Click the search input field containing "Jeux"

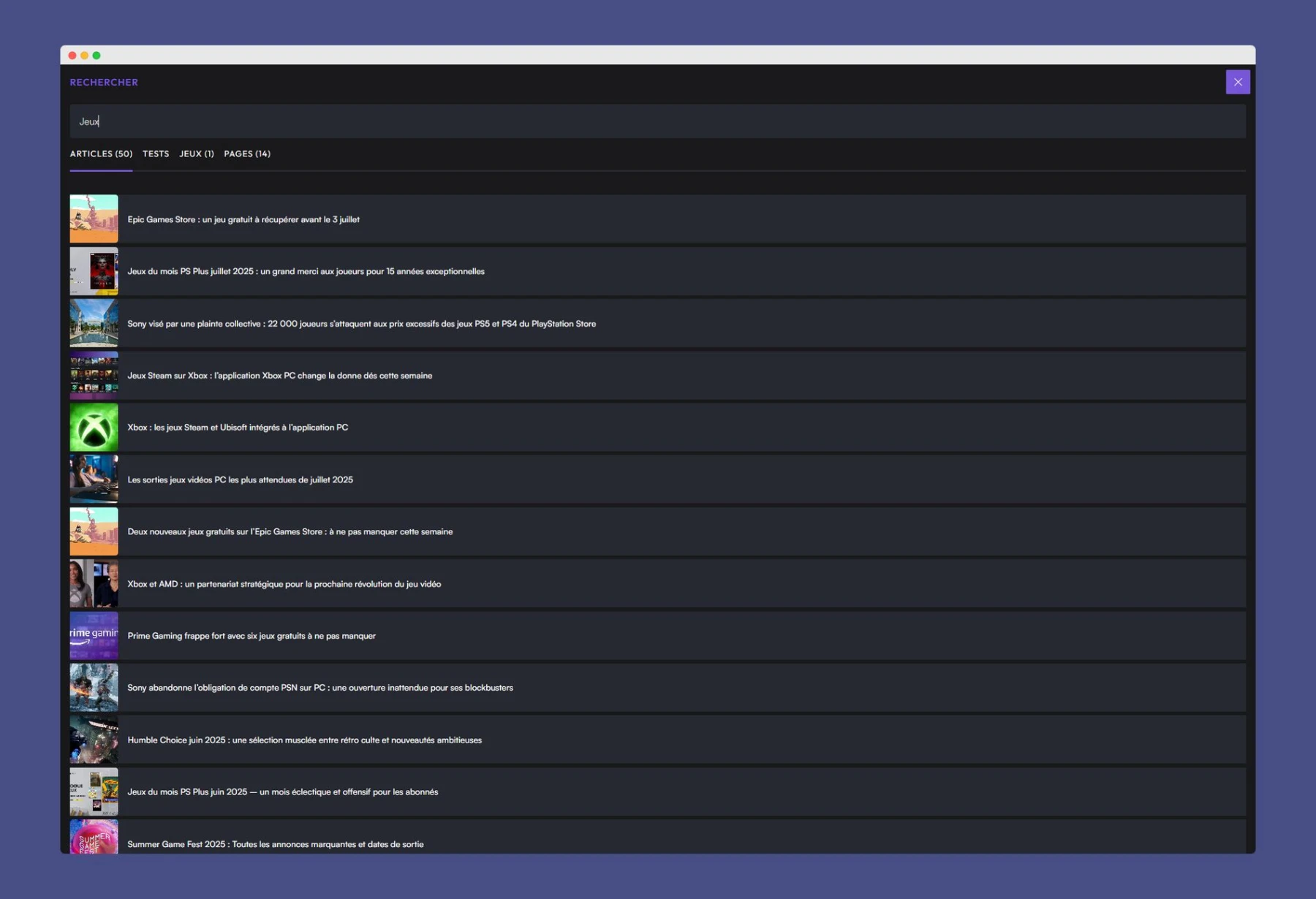coord(657,121)
